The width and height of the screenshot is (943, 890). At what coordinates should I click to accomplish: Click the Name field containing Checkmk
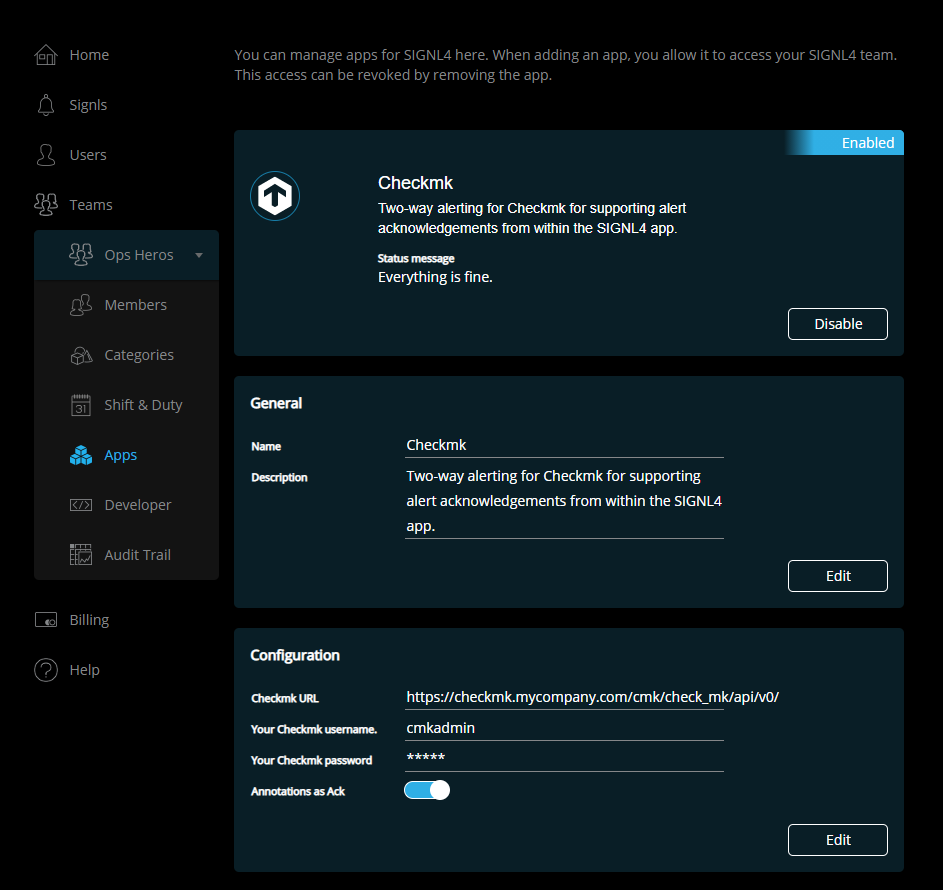coord(564,445)
